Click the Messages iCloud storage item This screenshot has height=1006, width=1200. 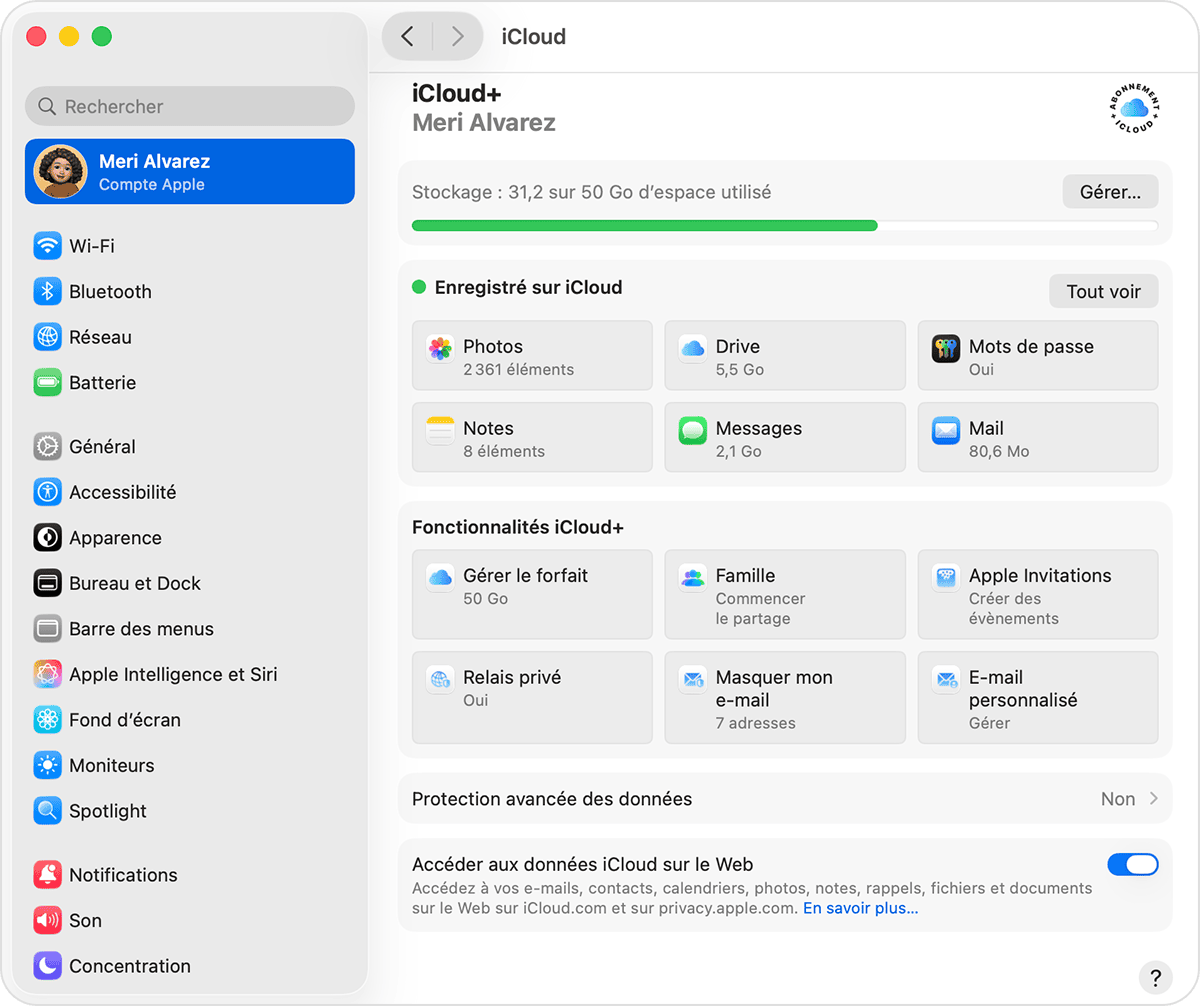(784, 437)
